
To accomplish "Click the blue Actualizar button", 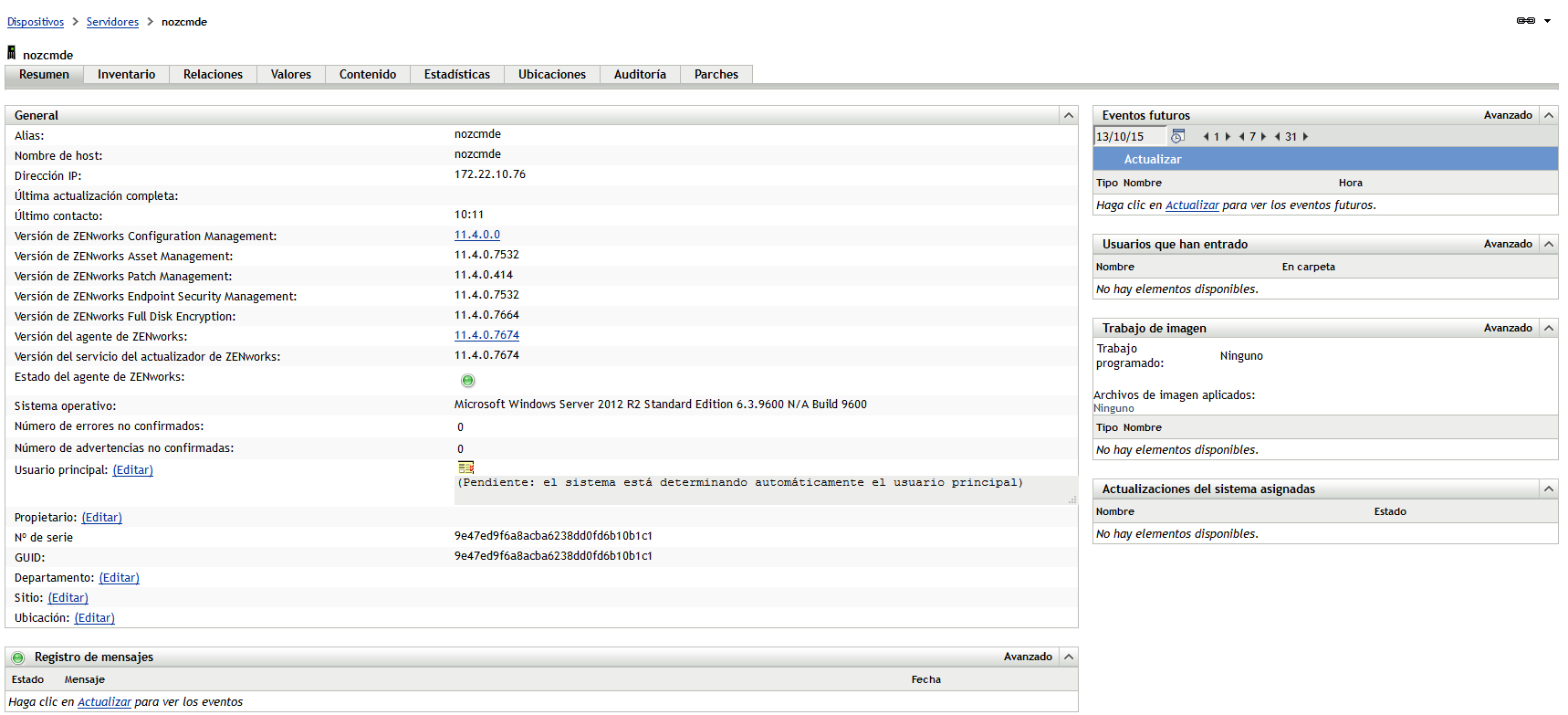I will click(1152, 159).
